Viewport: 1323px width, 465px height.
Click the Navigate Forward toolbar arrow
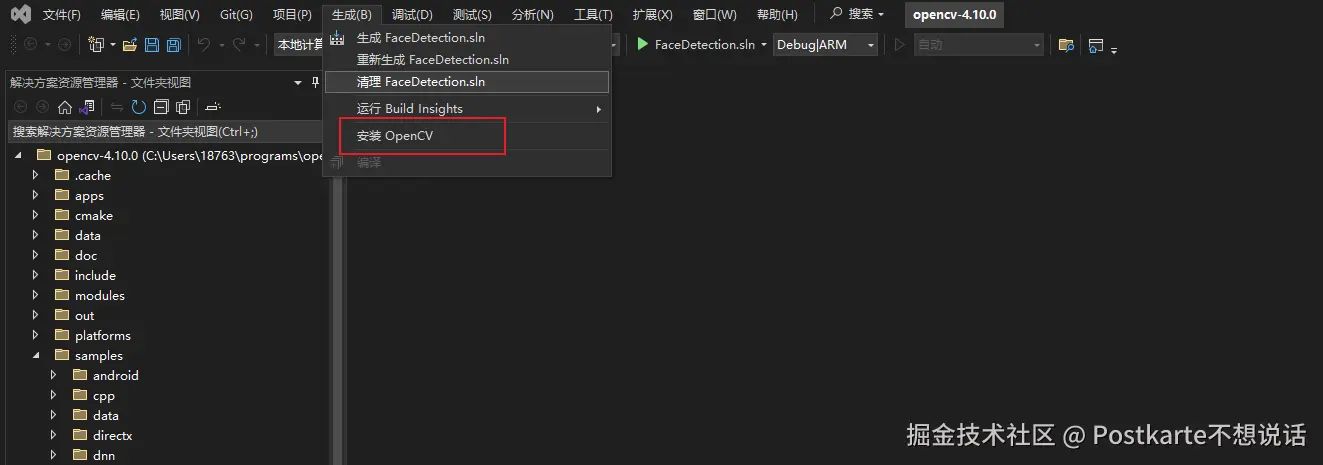point(64,45)
